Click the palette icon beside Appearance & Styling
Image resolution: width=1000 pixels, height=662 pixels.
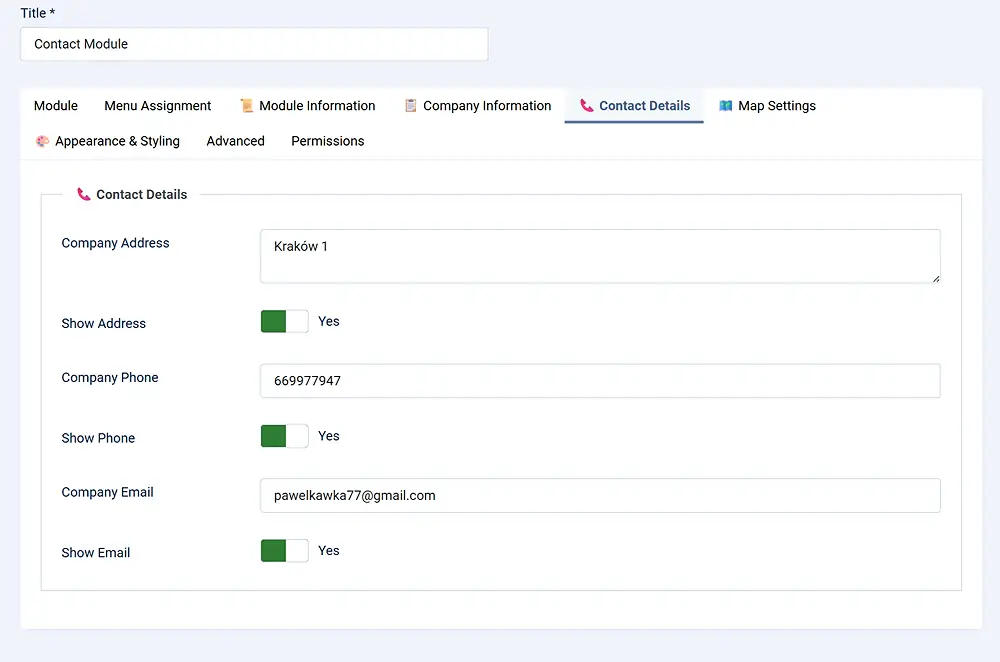coord(42,141)
